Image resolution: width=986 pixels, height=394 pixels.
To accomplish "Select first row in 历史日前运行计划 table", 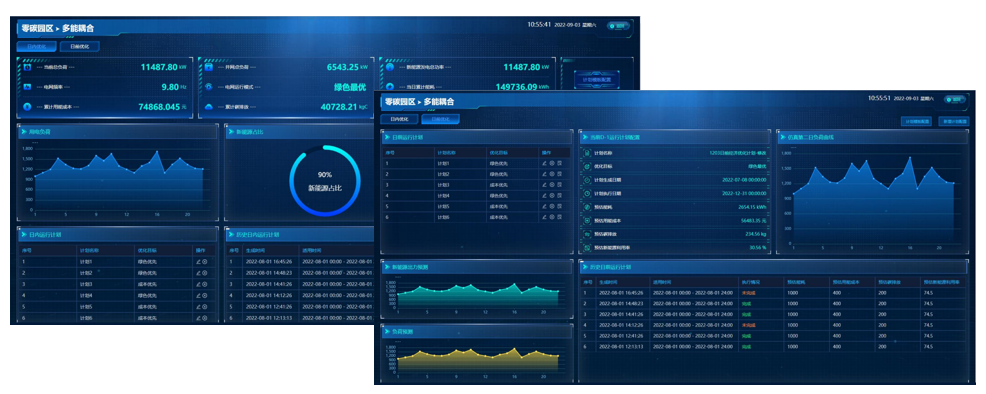I will click(772, 293).
